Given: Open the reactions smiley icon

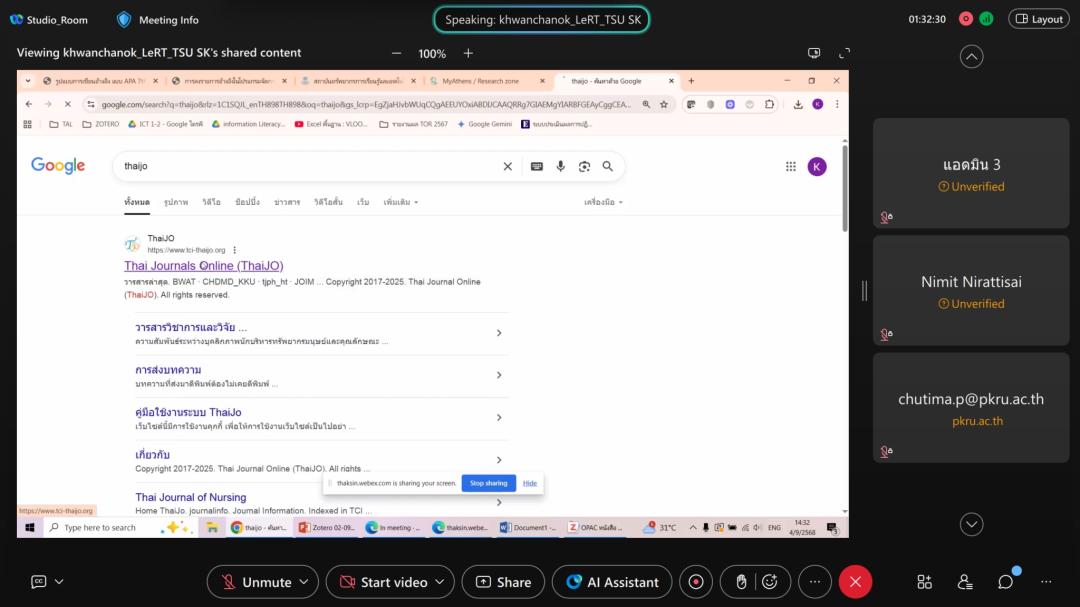Looking at the screenshot, I should (769, 582).
